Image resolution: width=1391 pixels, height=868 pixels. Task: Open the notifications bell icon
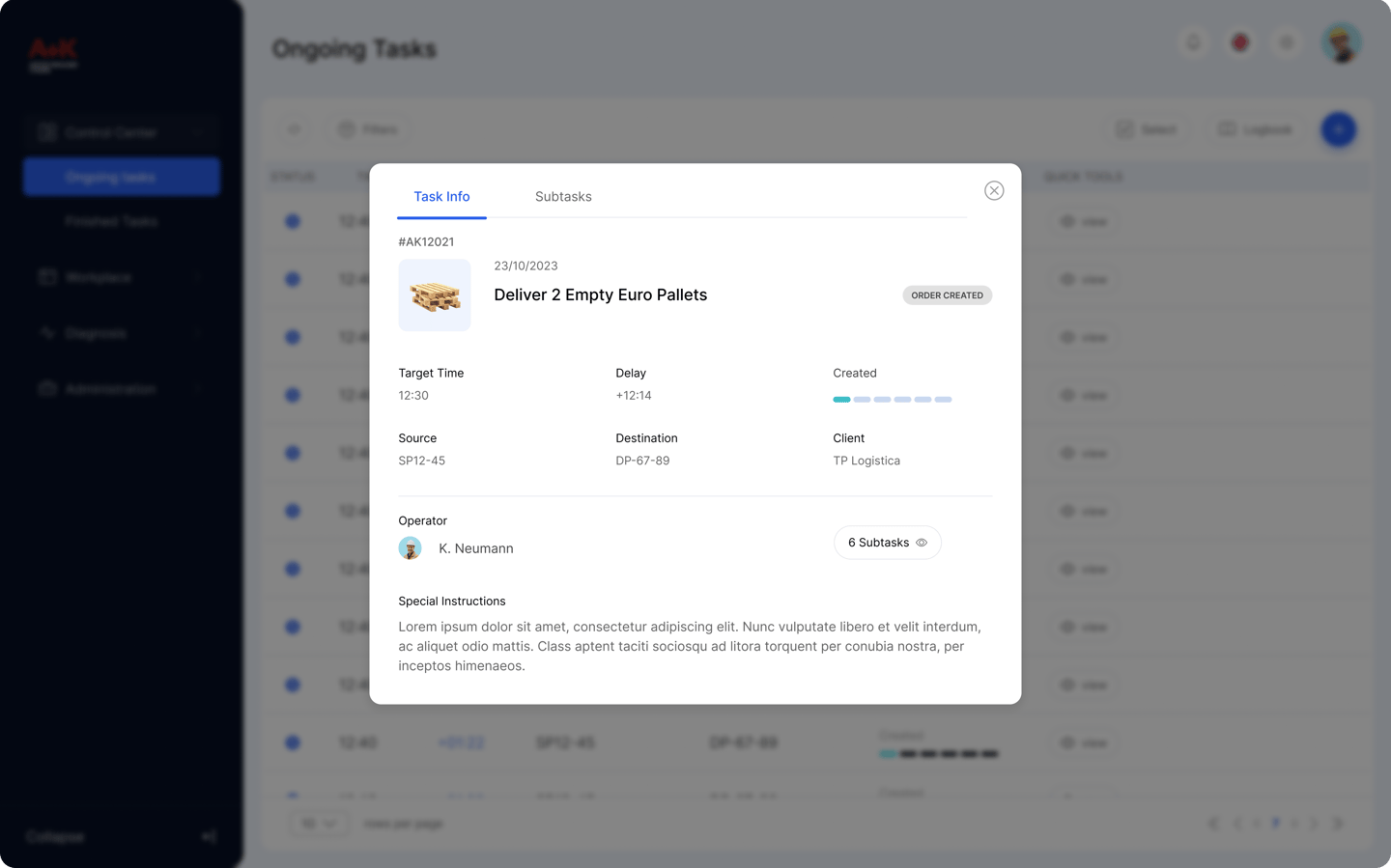tap(1194, 42)
